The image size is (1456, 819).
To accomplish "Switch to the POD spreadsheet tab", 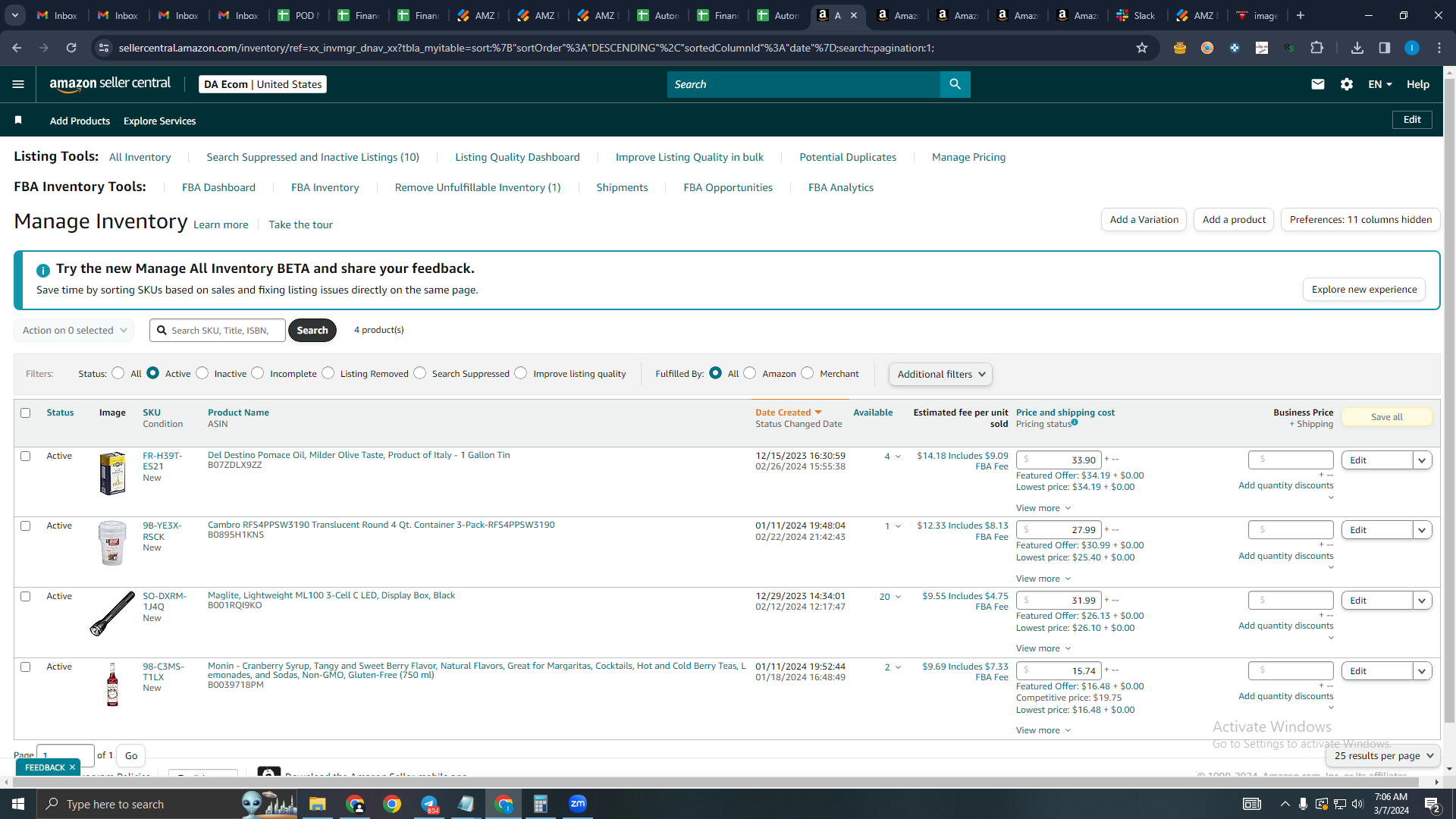I will [x=298, y=15].
